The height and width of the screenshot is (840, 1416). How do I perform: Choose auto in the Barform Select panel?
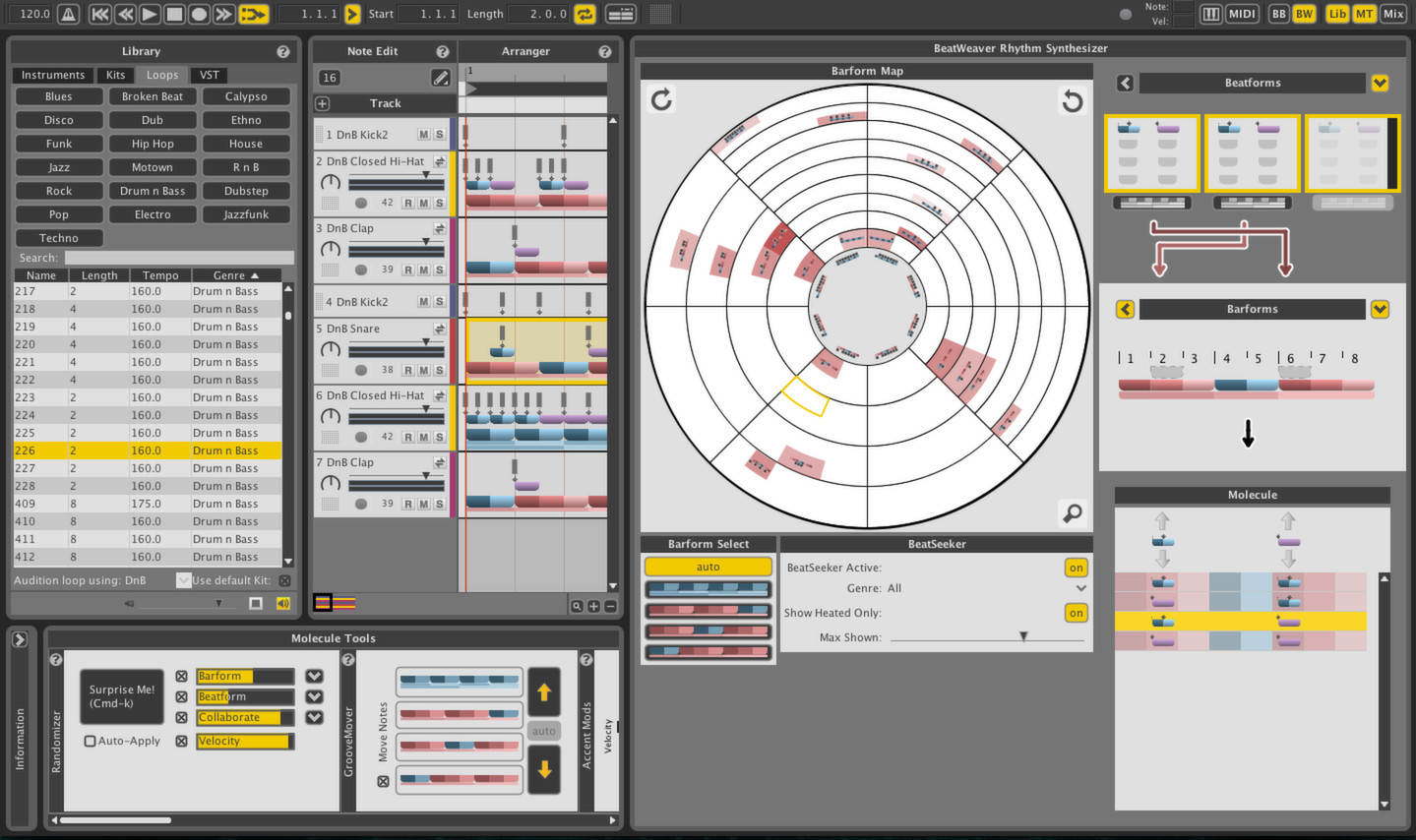[x=708, y=567]
